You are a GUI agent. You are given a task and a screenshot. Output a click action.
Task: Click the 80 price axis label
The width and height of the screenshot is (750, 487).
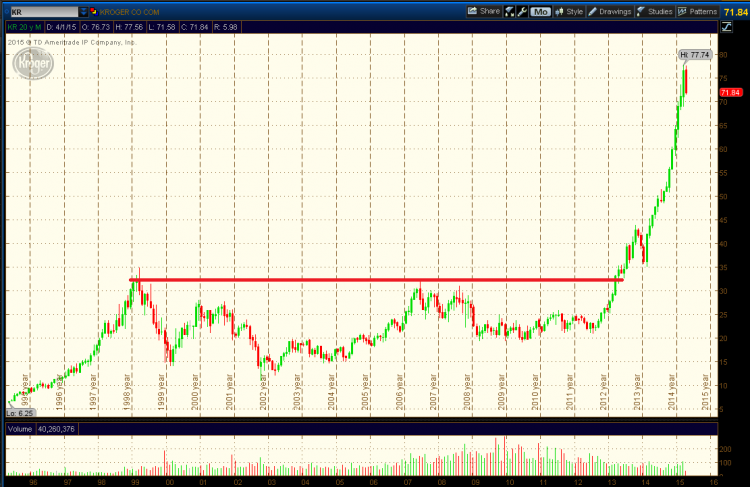pos(723,55)
